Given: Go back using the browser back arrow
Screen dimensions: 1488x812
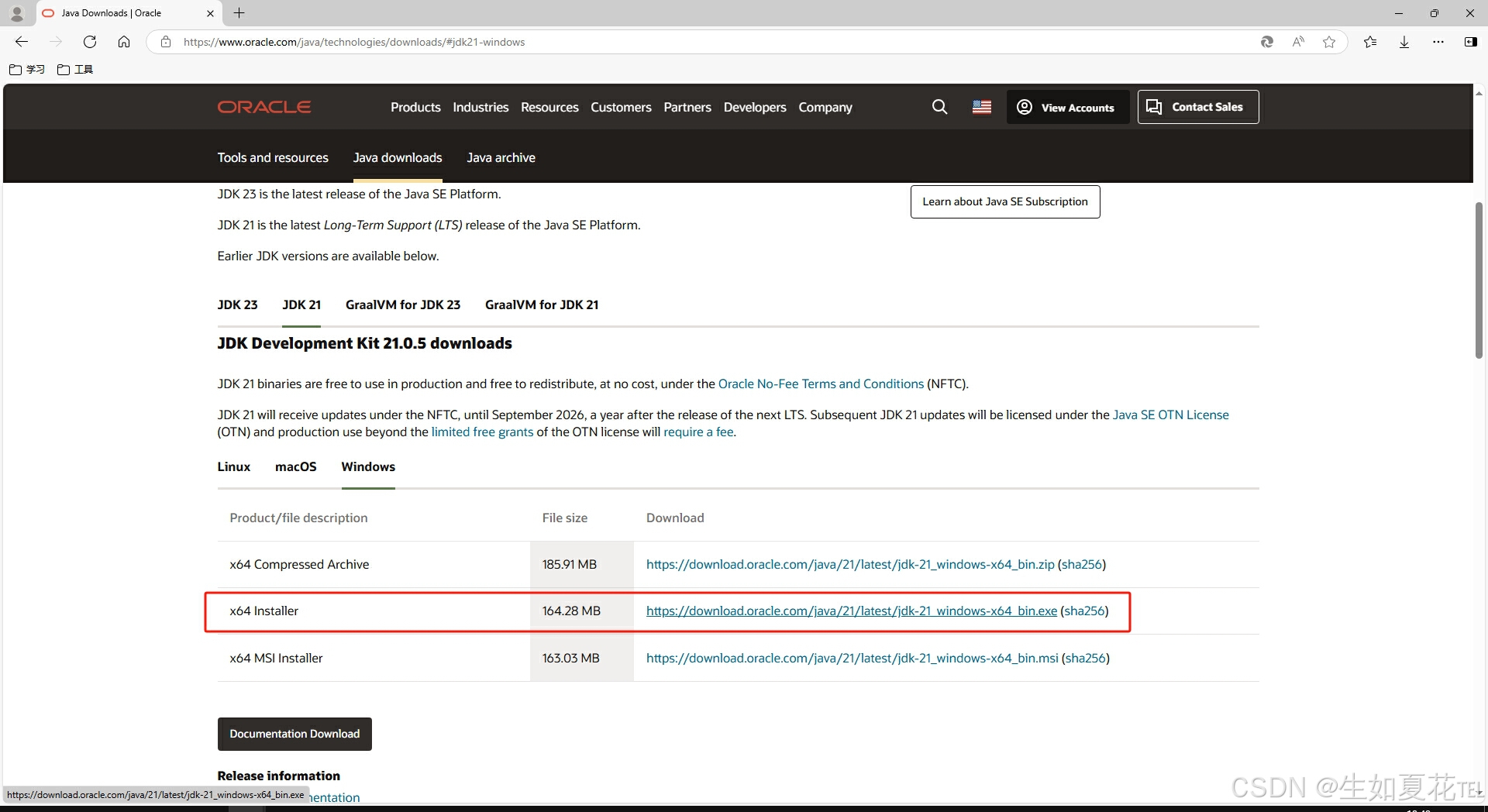Looking at the screenshot, I should click(22, 42).
